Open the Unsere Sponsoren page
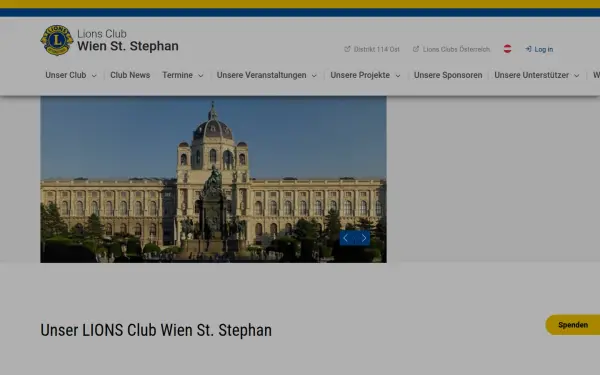 pyautogui.click(x=448, y=75)
